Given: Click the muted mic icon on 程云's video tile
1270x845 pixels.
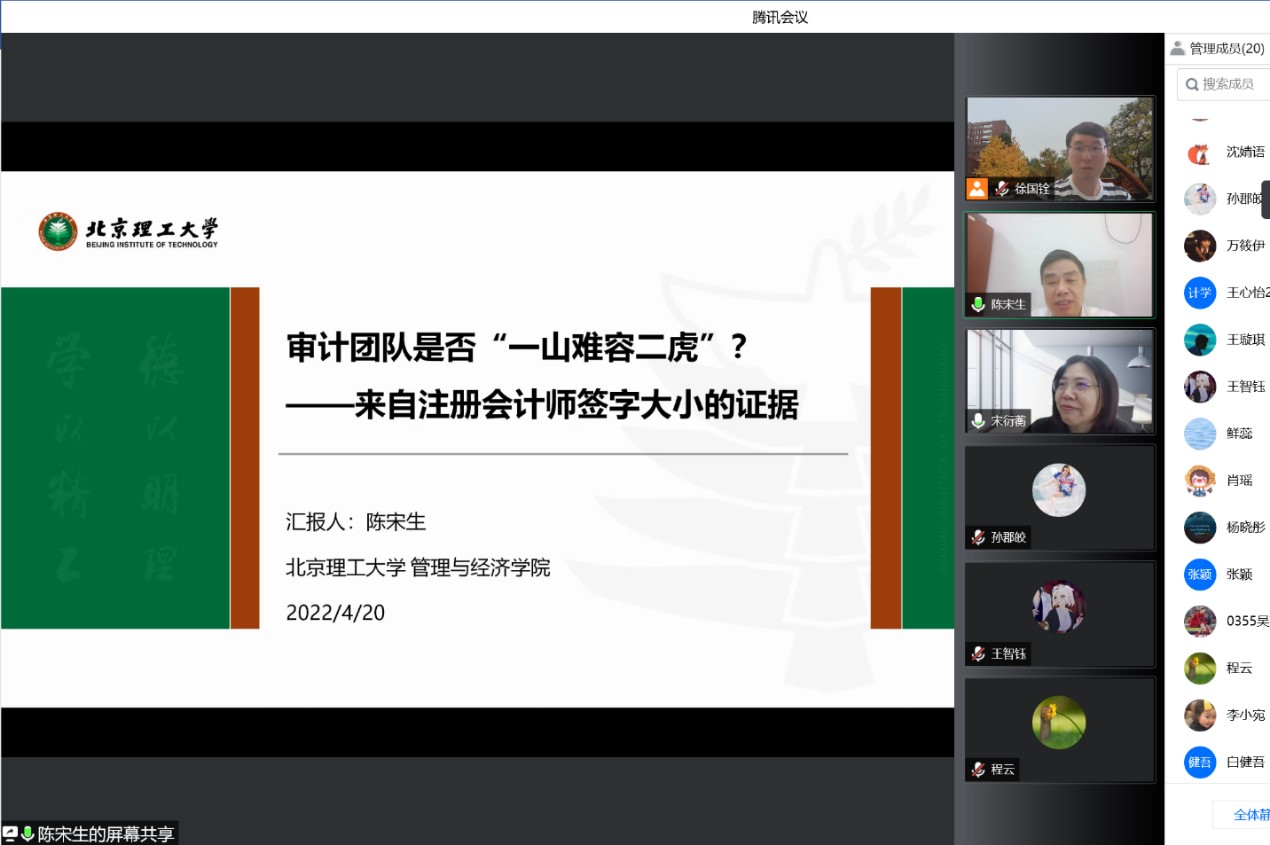Looking at the screenshot, I should coord(978,769).
